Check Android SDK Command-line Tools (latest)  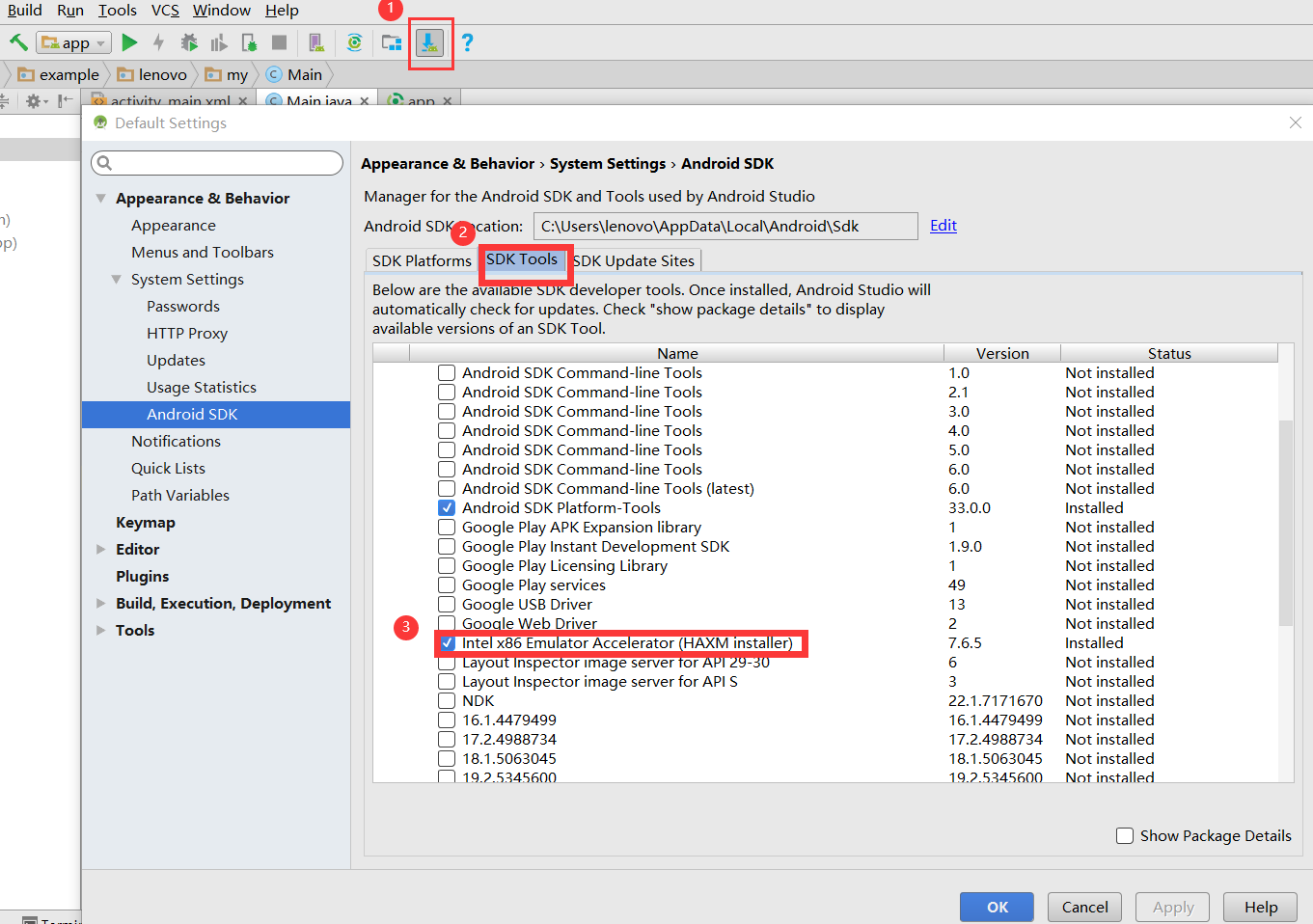(x=447, y=488)
